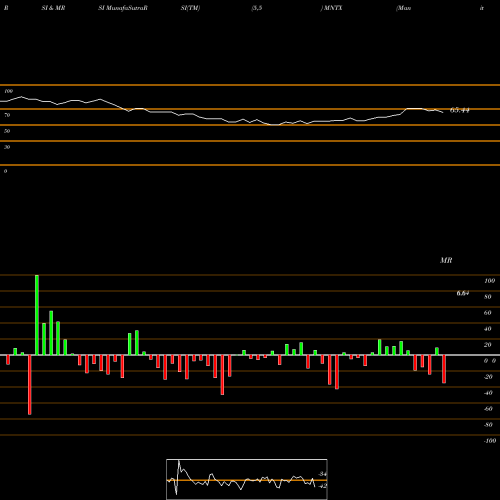Image resolution: width=500 pixels, height=500 pixels.
Task: Click the MR axis label -40
Action: [488, 393]
